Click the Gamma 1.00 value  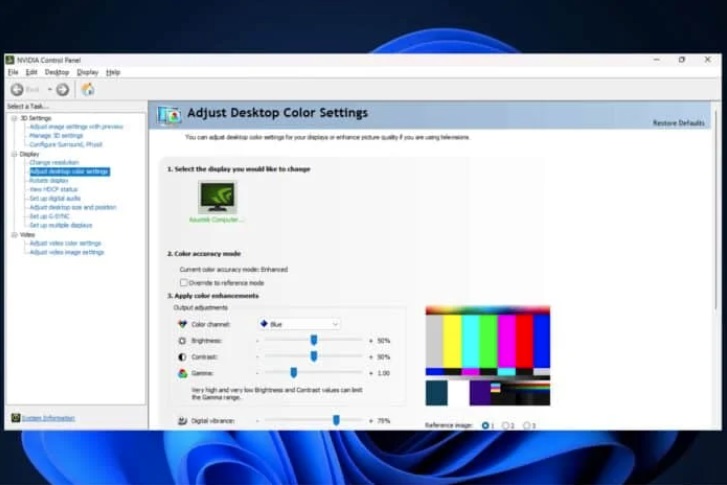(383, 373)
